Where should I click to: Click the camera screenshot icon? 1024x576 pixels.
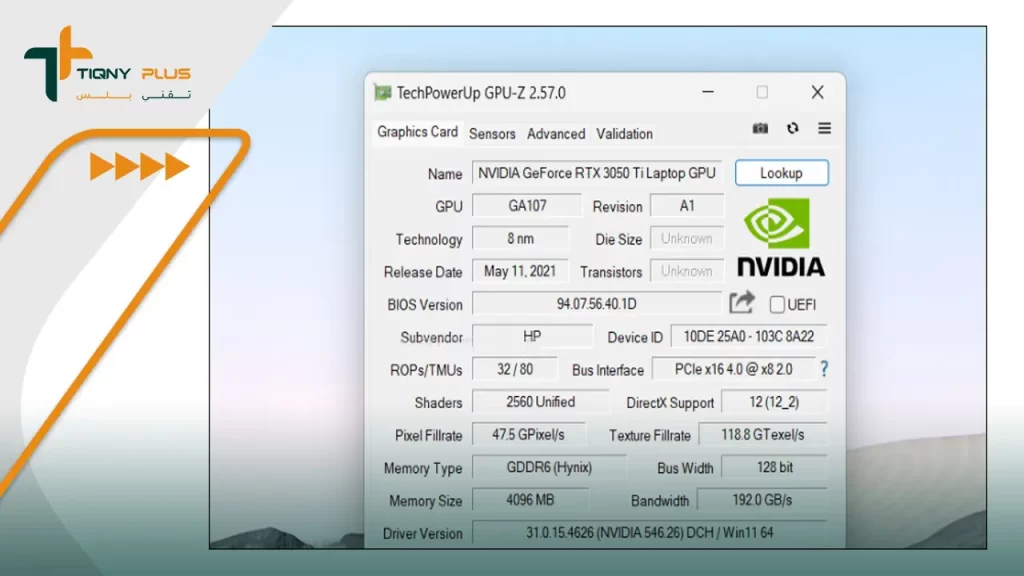click(760, 129)
